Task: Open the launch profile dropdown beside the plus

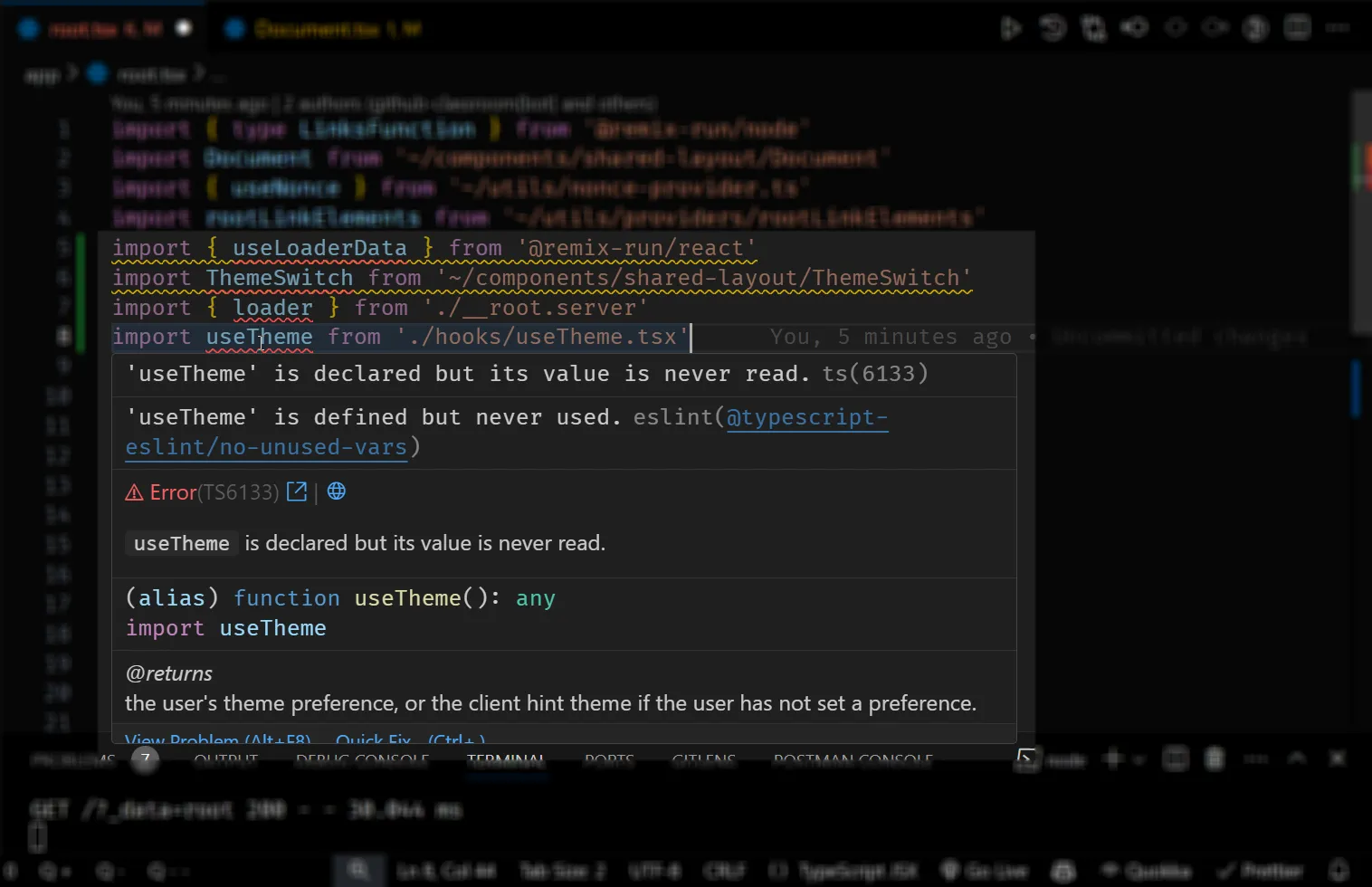Action: coord(1138,759)
